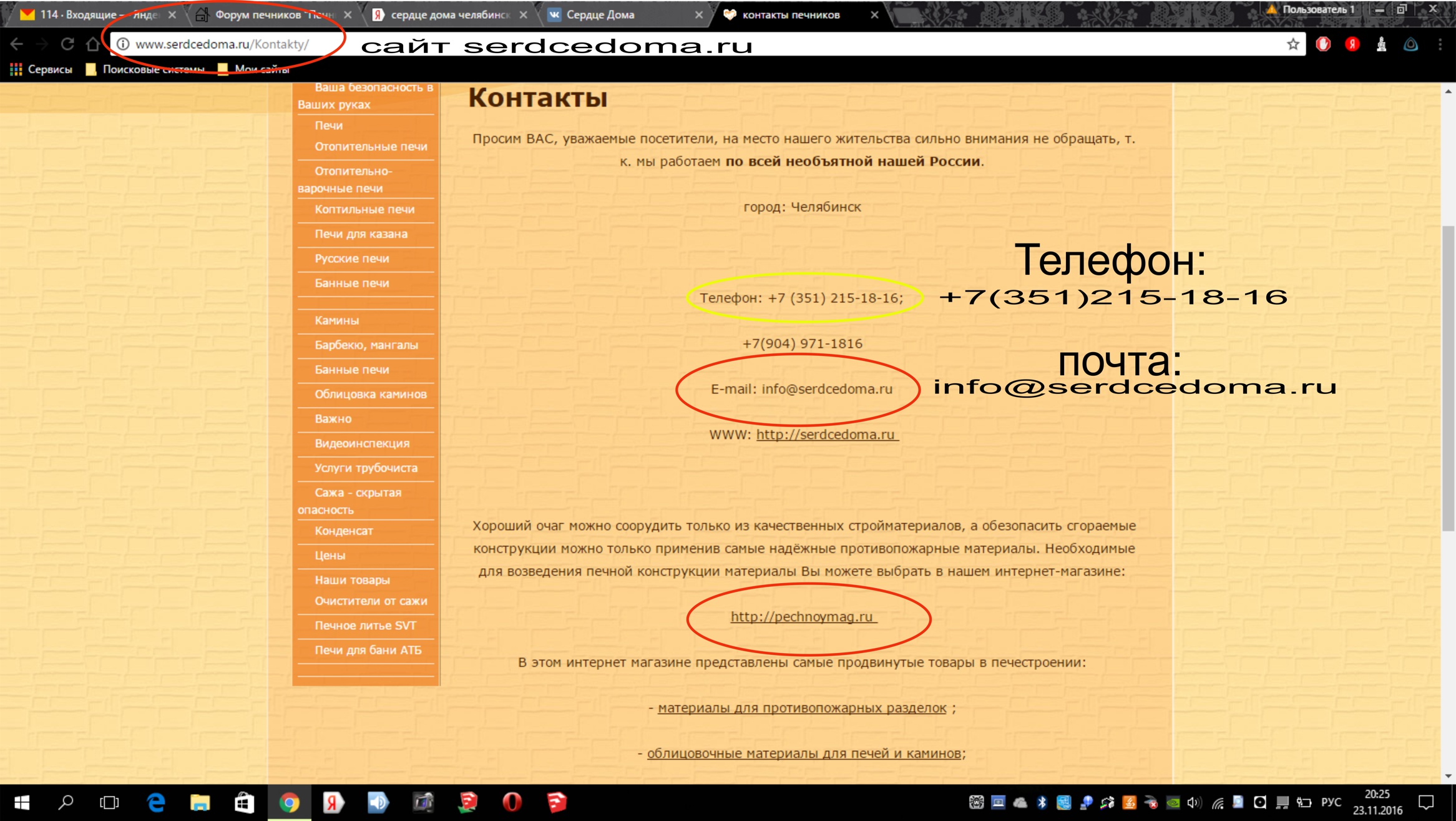Bookmark page with the star icon
The image size is (1456, 821).
coord(1292,44)
